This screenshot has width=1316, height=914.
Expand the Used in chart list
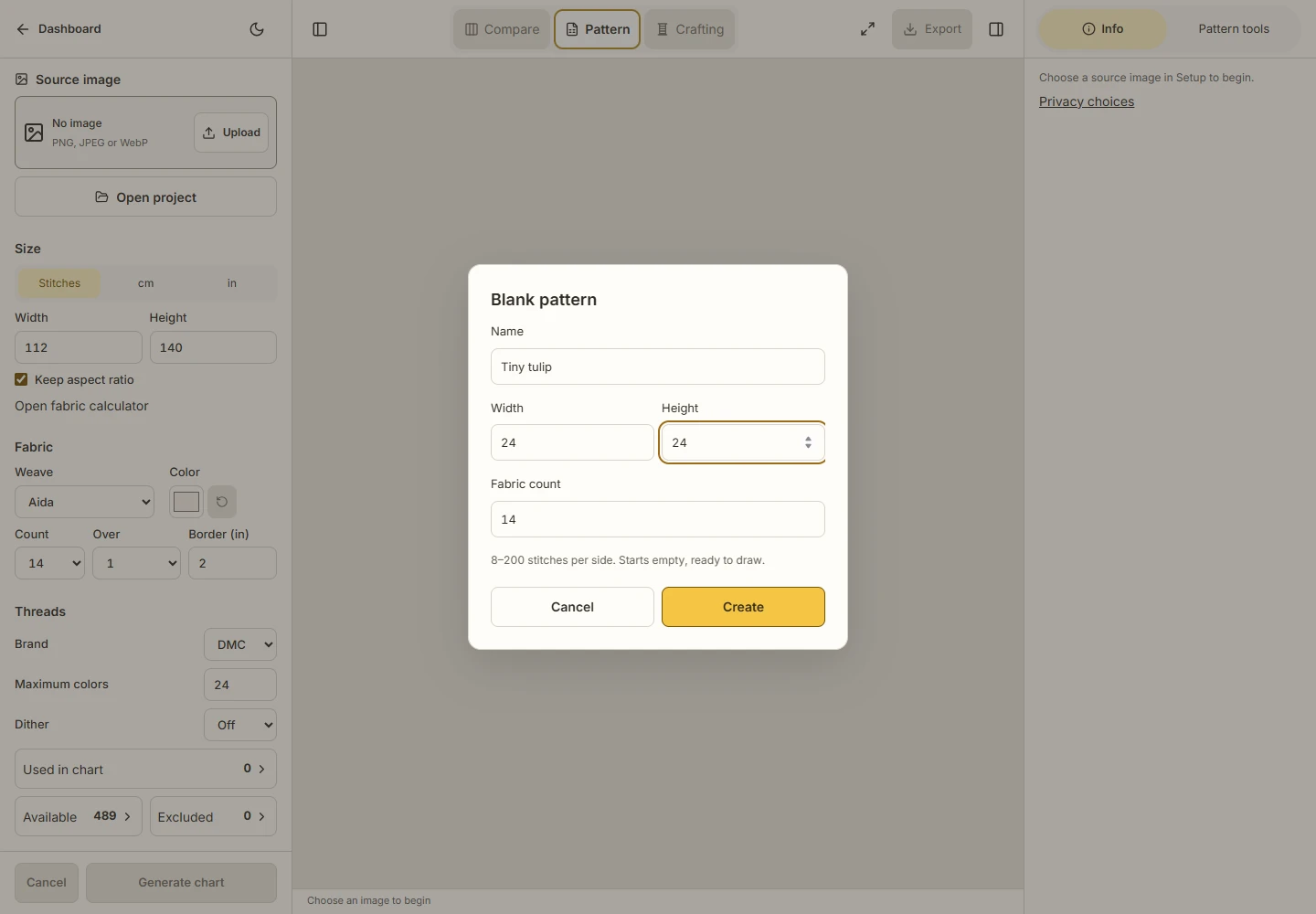point(145,770)
